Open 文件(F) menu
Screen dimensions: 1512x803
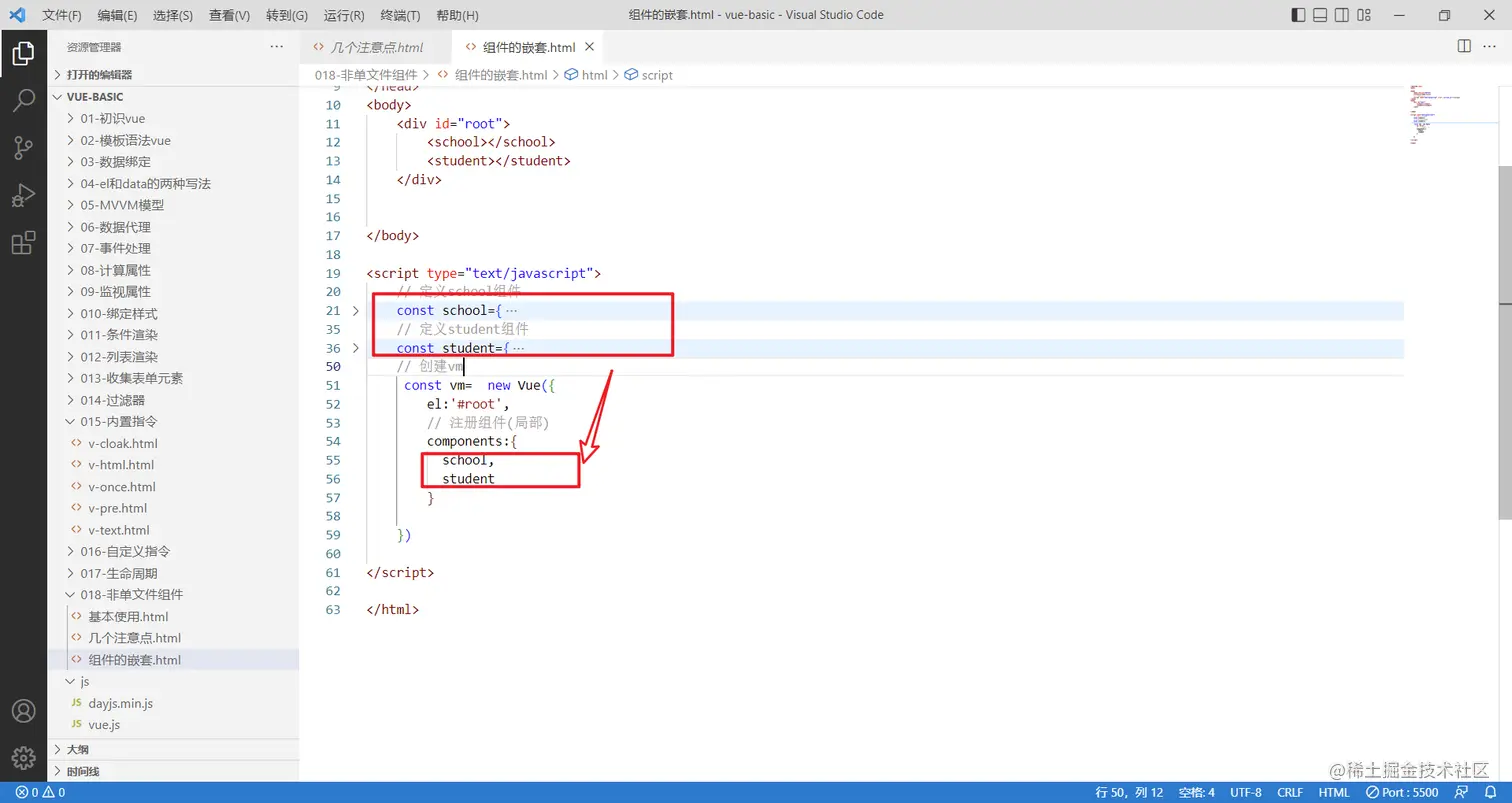tap(62, 15)
